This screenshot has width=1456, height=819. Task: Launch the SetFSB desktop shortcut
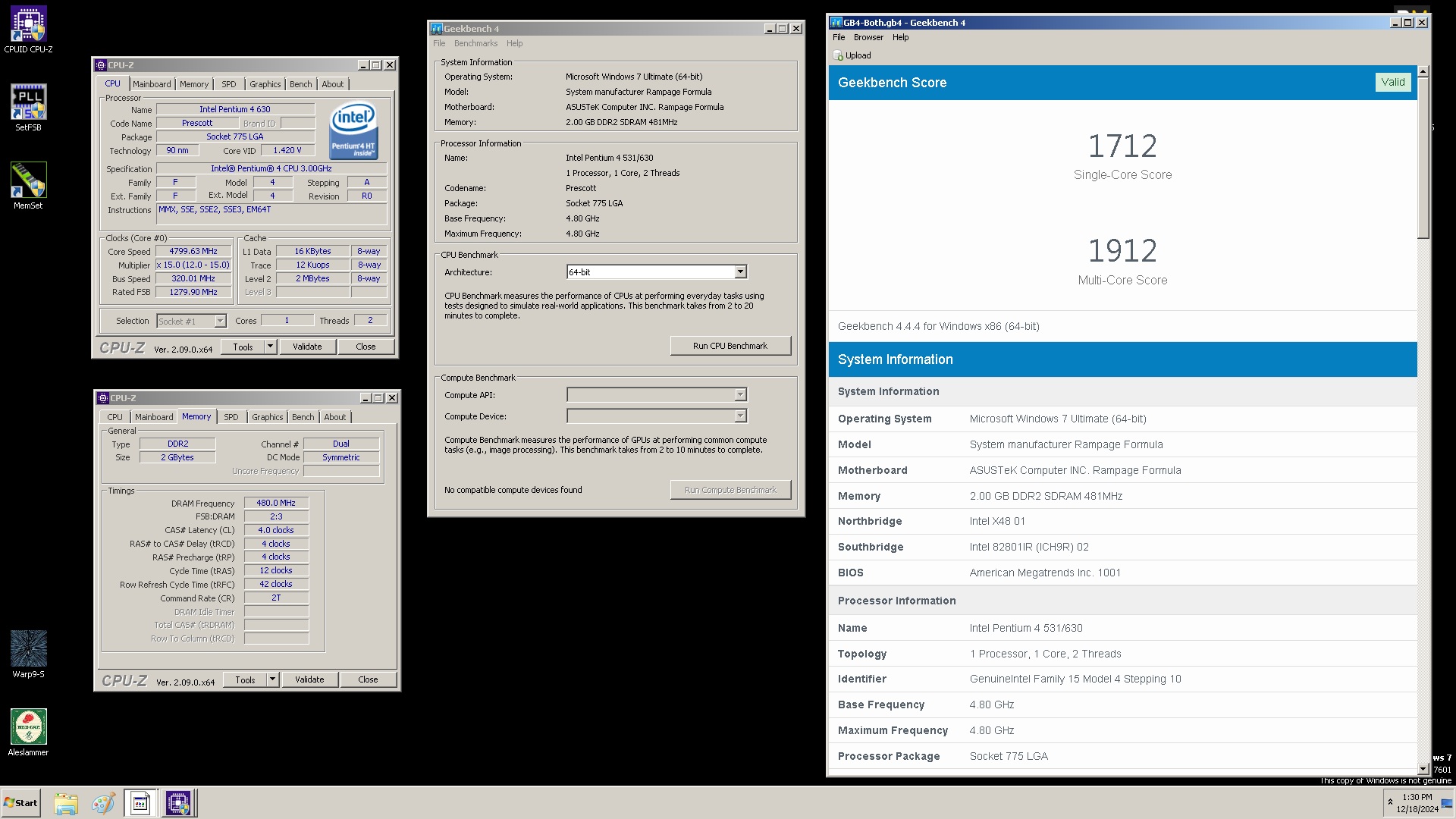click(x=28, y=107)
